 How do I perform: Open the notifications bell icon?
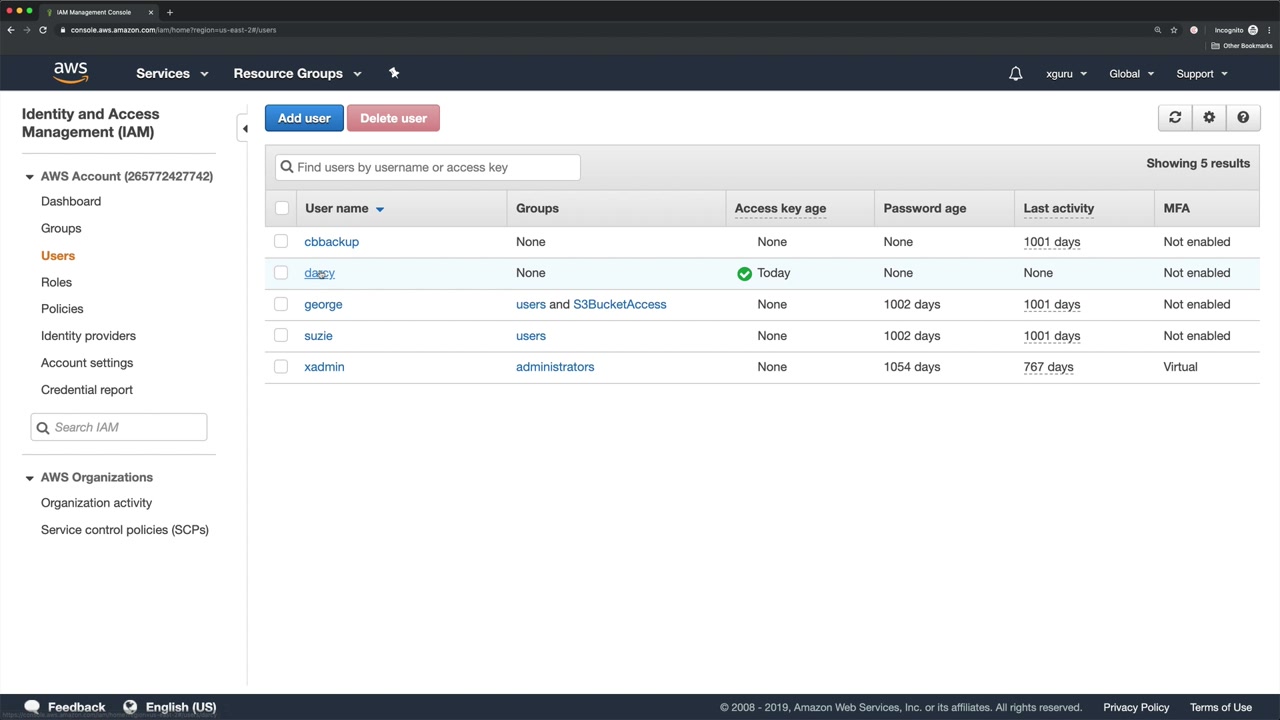pyautogui.click(x=1015, y=74)
